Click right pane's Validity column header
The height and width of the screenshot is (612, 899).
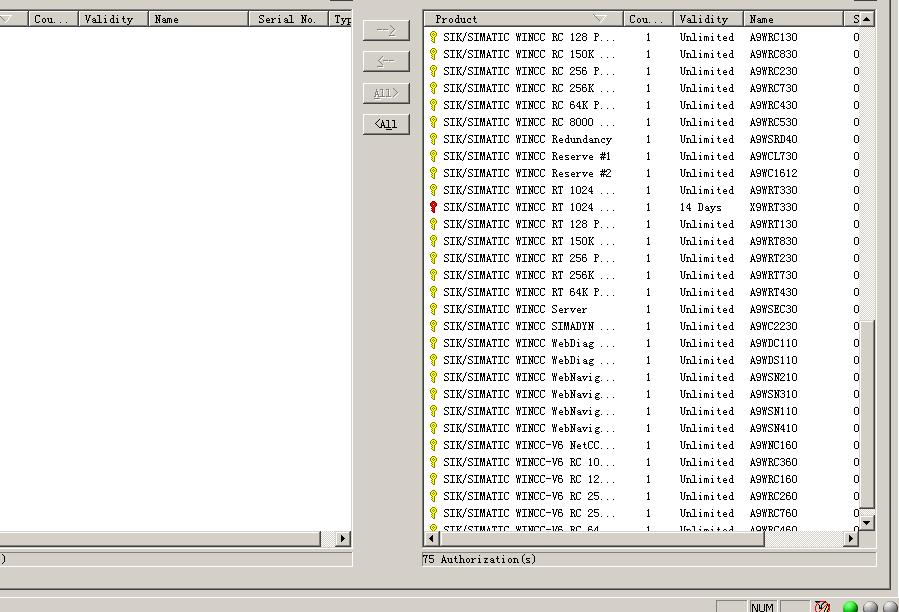pyautogui.click(x=709, y=19)
